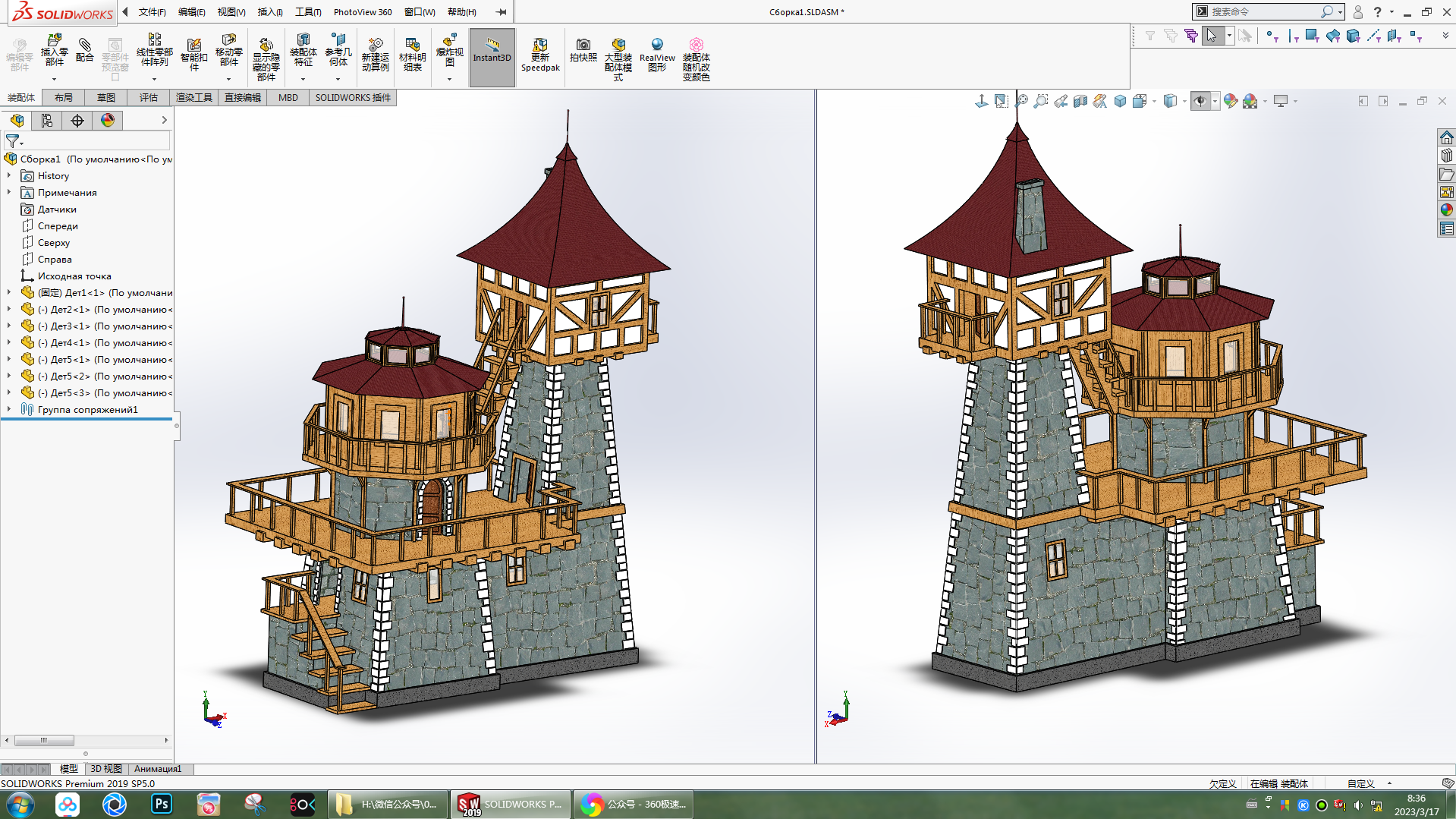Click the Section View icon in view toolbar

[1080, 101]
